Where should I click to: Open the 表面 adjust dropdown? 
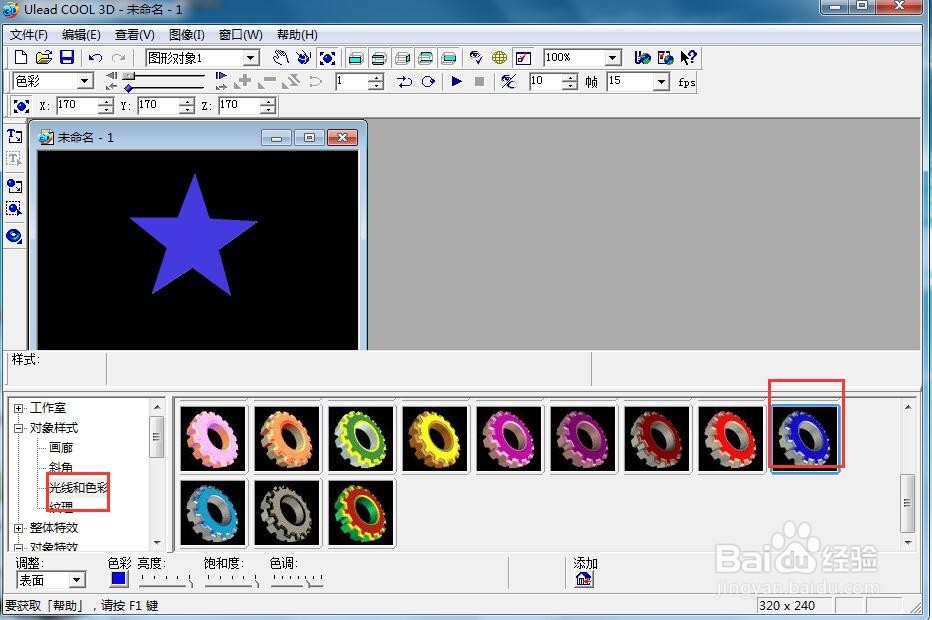[77, 580]
